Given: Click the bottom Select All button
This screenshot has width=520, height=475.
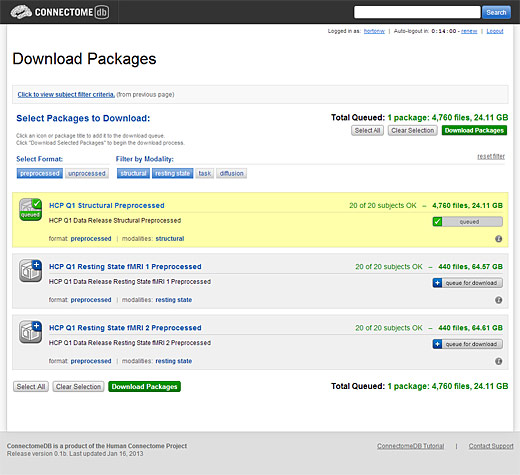Looking at the screenshot, I should click(31, 387).
